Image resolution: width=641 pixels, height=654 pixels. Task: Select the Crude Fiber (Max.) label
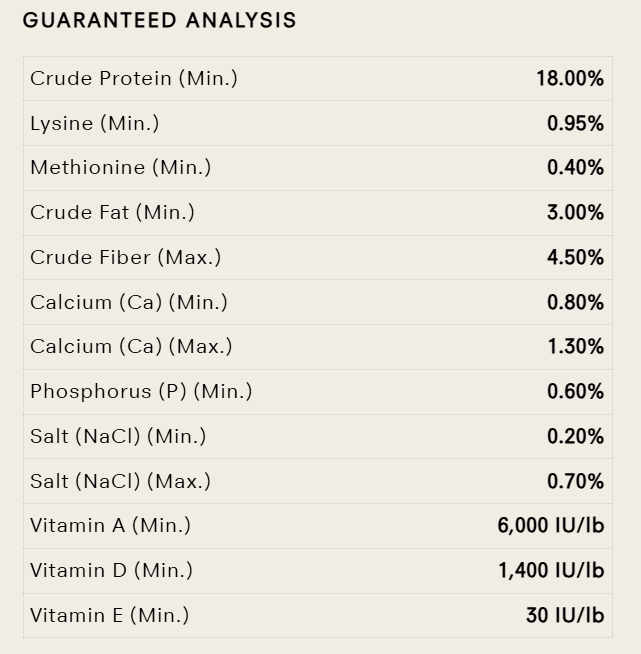click(x=126, y=257)
